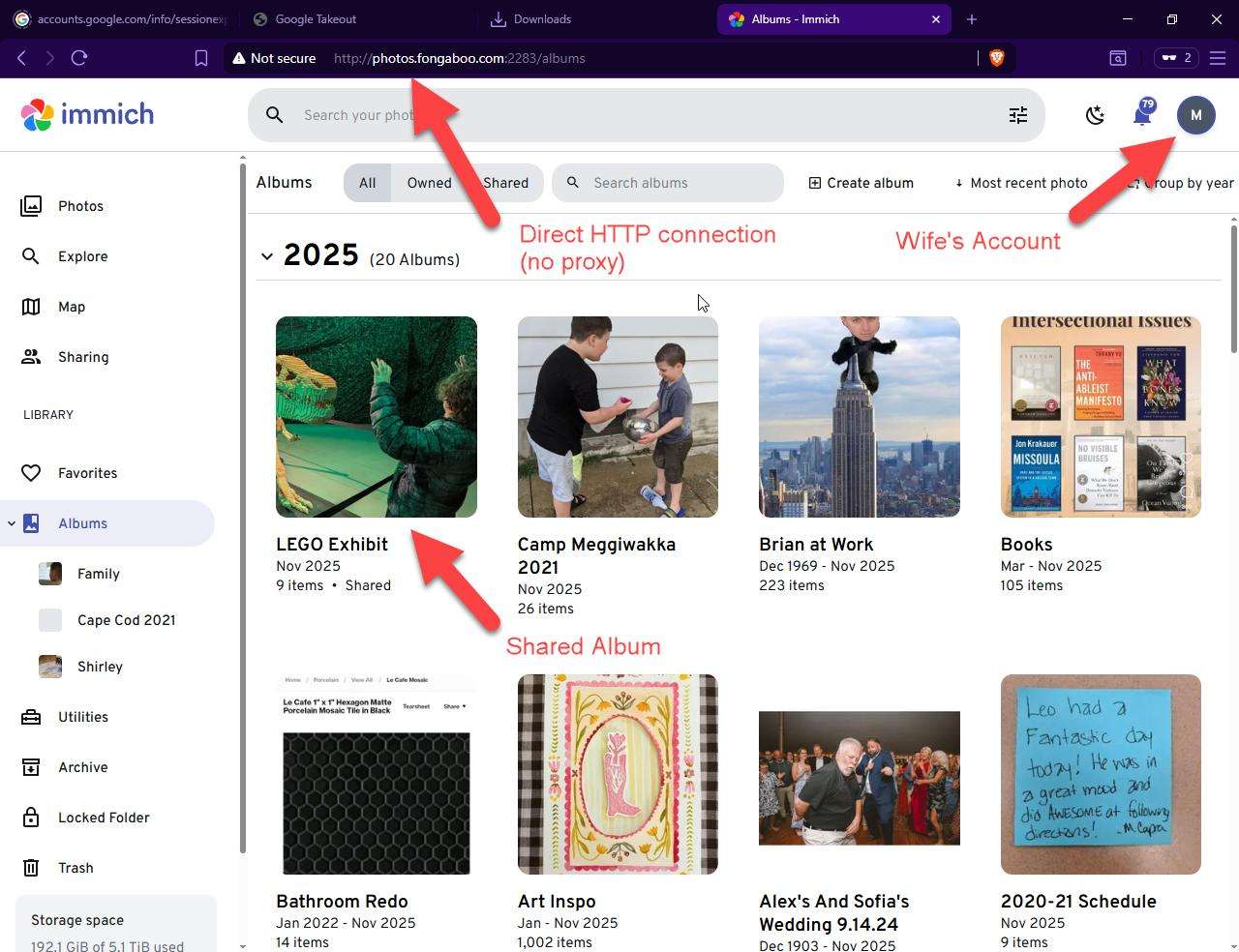Toggle dark mode moon icon
Viewport: 1239px width, 952px height.
click(x=1095, y=115)
